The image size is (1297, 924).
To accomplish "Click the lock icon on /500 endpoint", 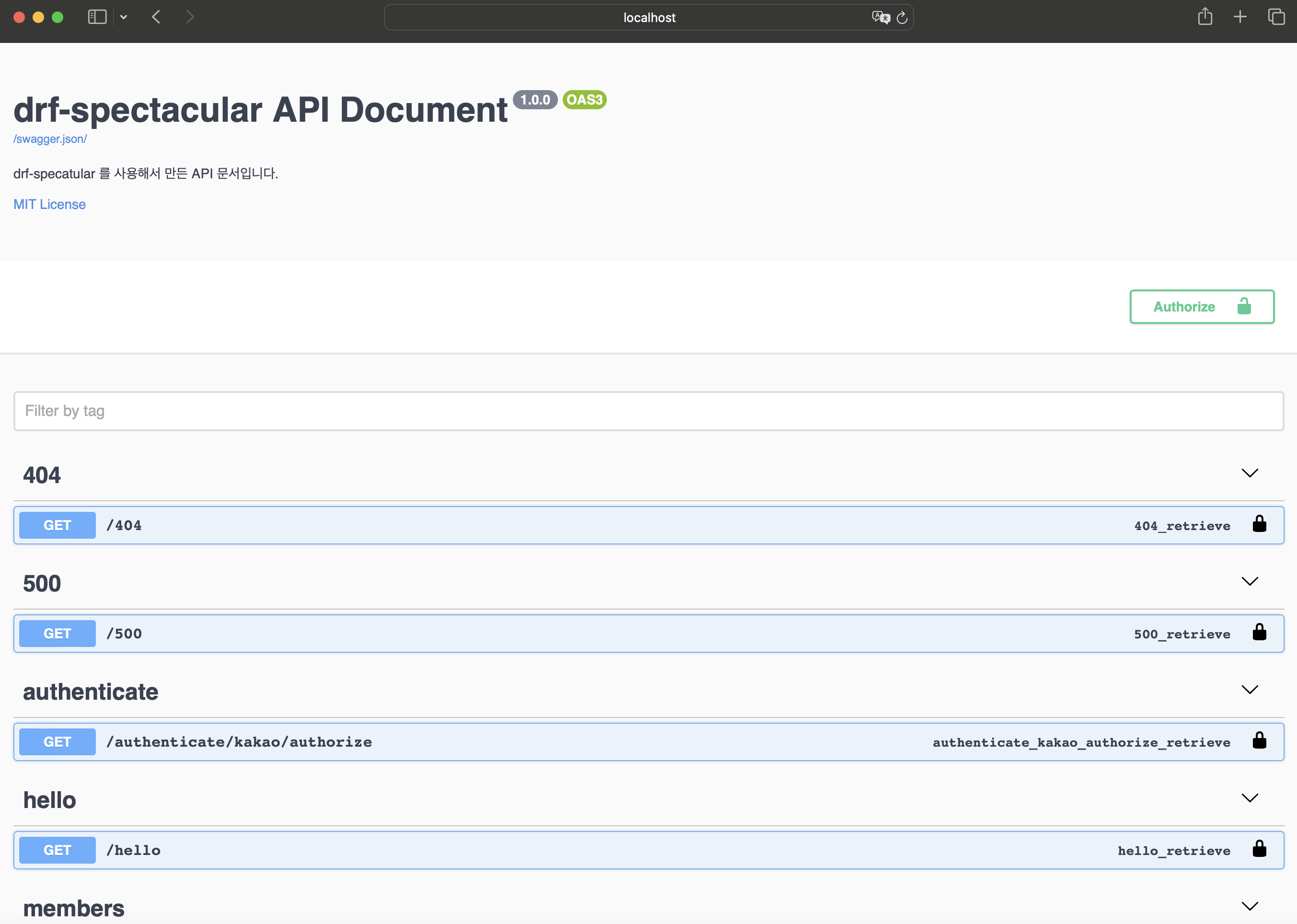I will (1259, 632).
